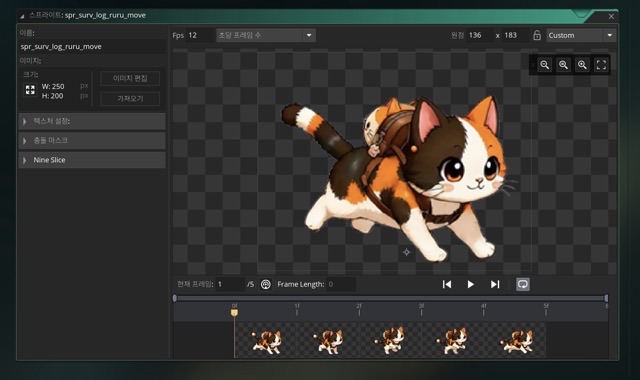Play the sprite animation
This screenshot has width=640, height=380.
pyautogui.click(x=471, y=284)
